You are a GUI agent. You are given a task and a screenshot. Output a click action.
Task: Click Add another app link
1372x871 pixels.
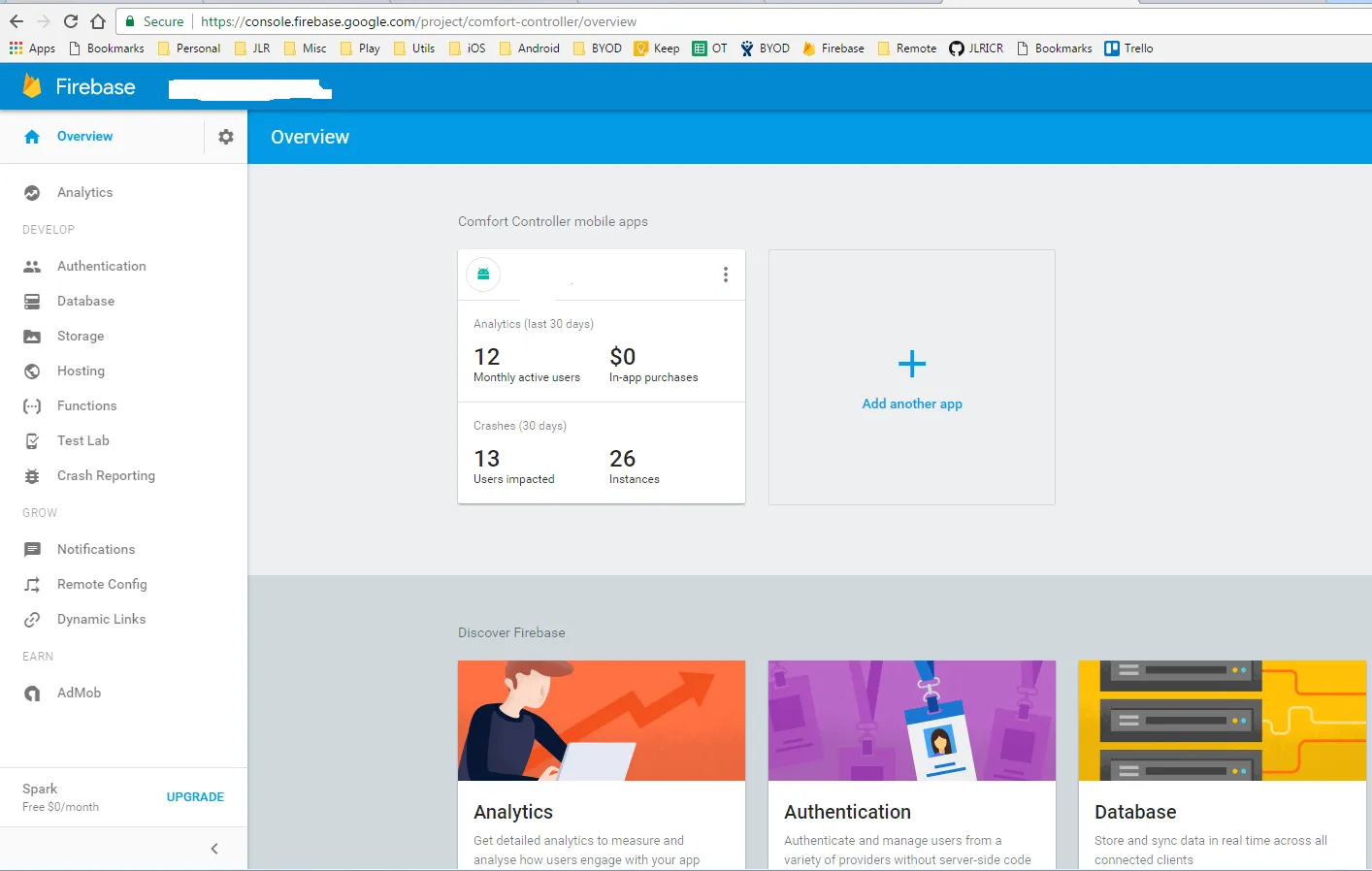point(912,404)
